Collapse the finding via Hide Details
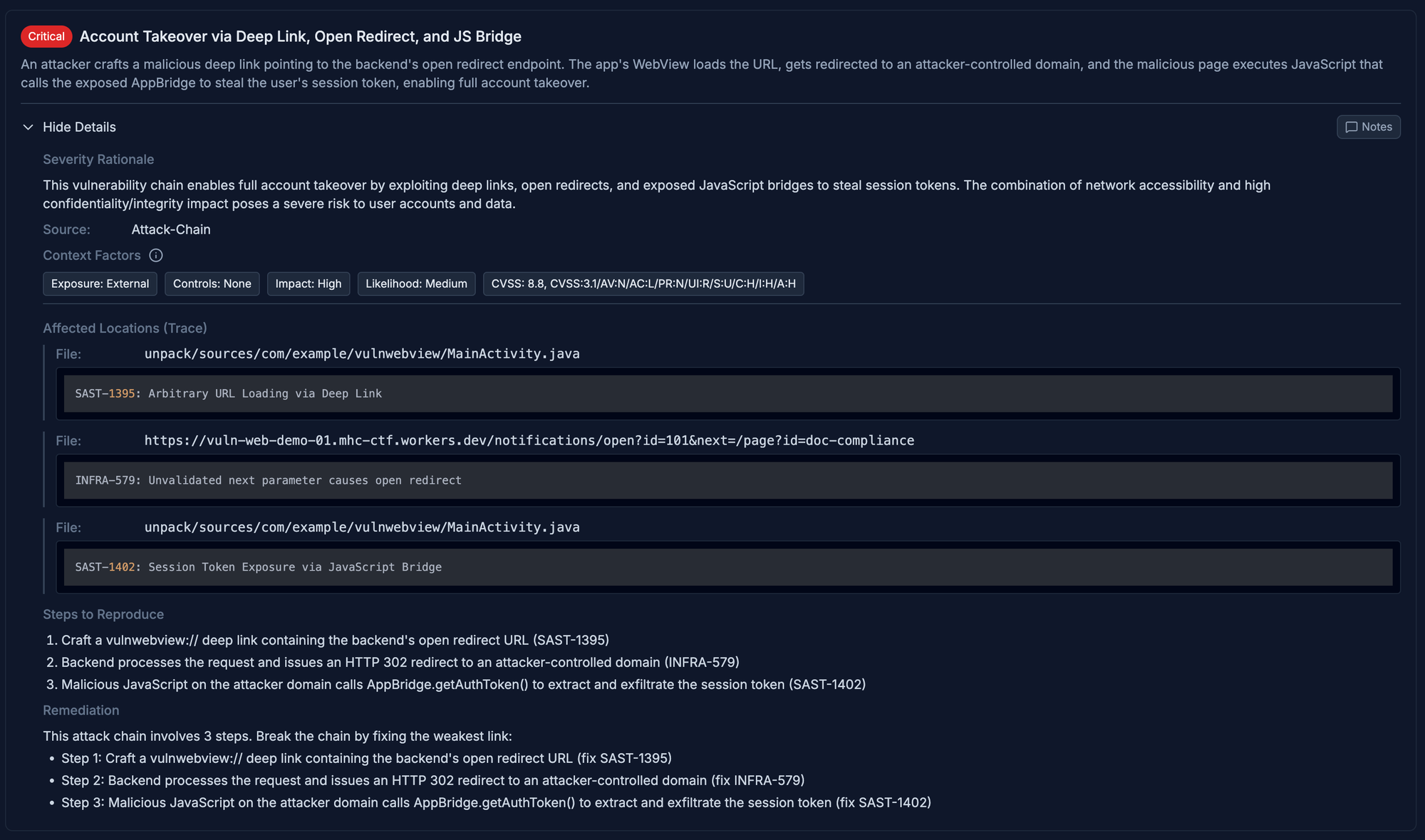 pos(79,127)
